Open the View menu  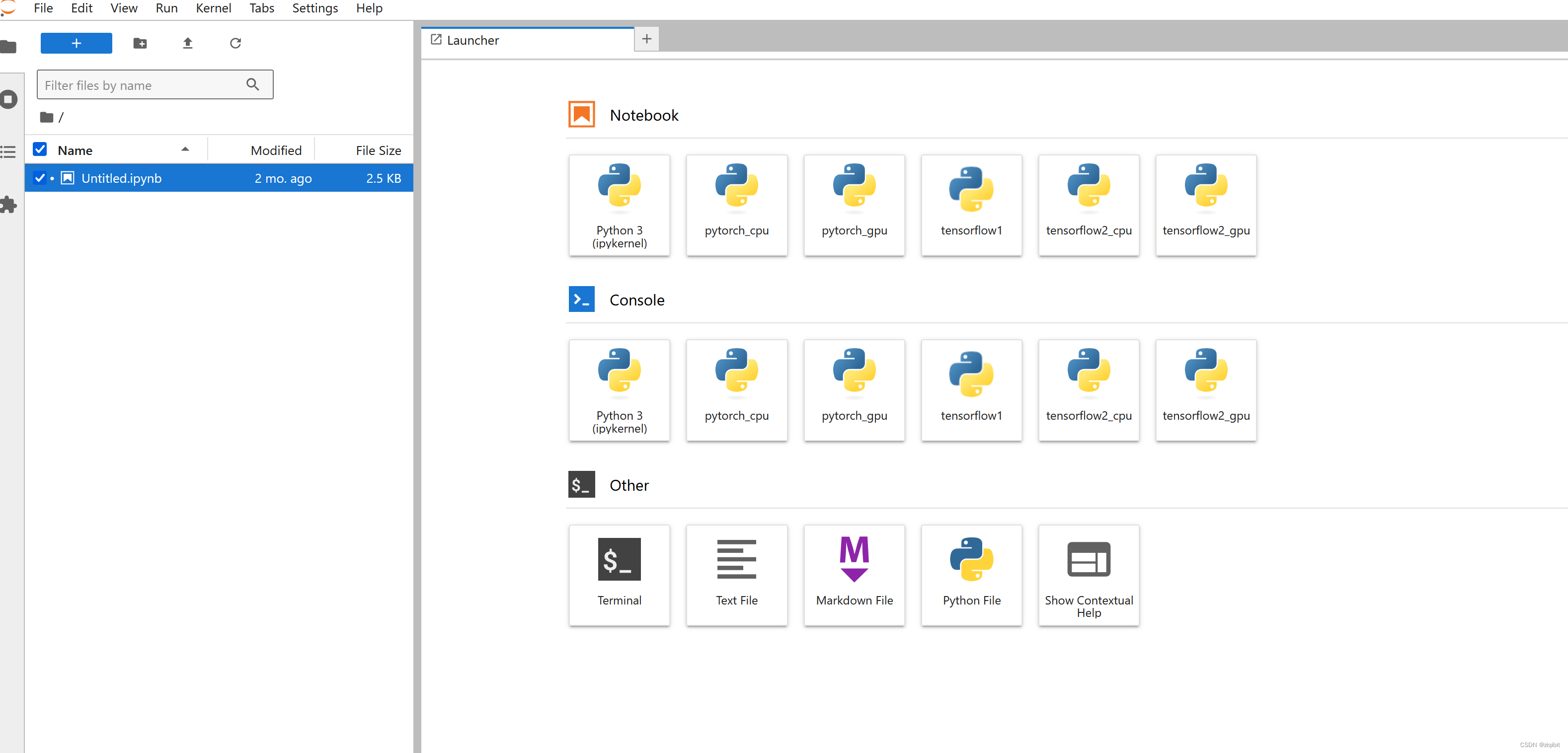[124, 8]
